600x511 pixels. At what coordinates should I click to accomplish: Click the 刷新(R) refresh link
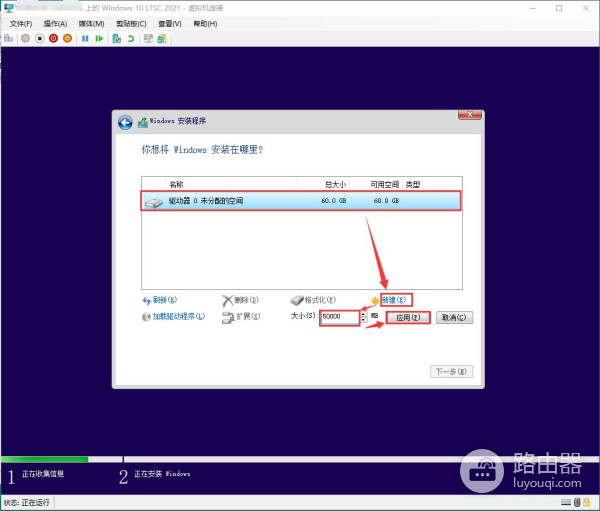coord(164,299)
